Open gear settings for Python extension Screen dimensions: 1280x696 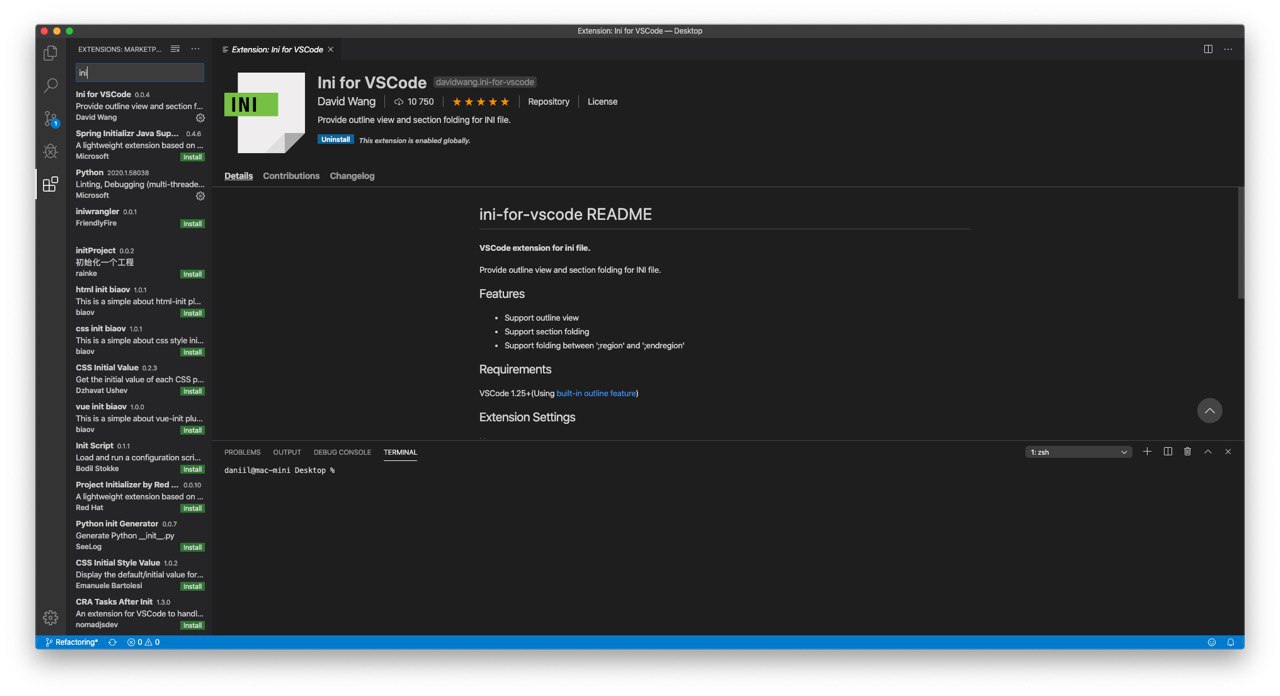point(200,196)
